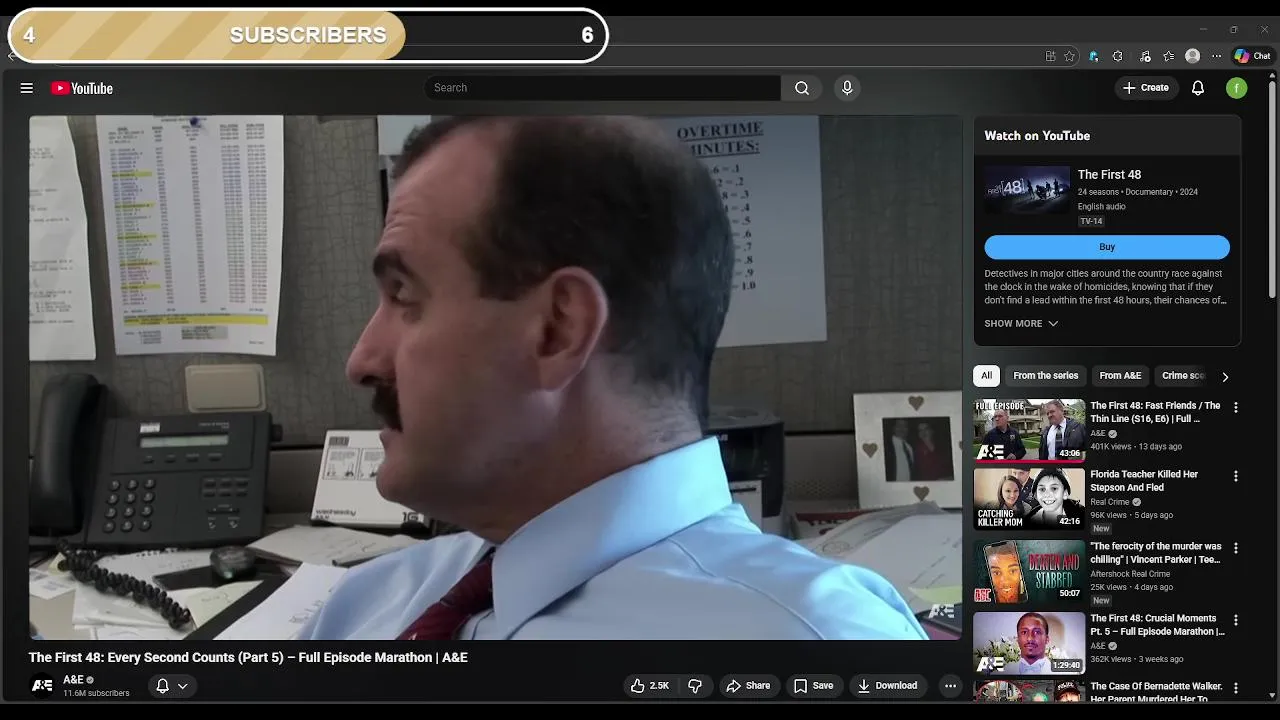This screenshot has width=1280, height=720.
Task: Open Real Crime channel name
Action: tap(1110, 502)
